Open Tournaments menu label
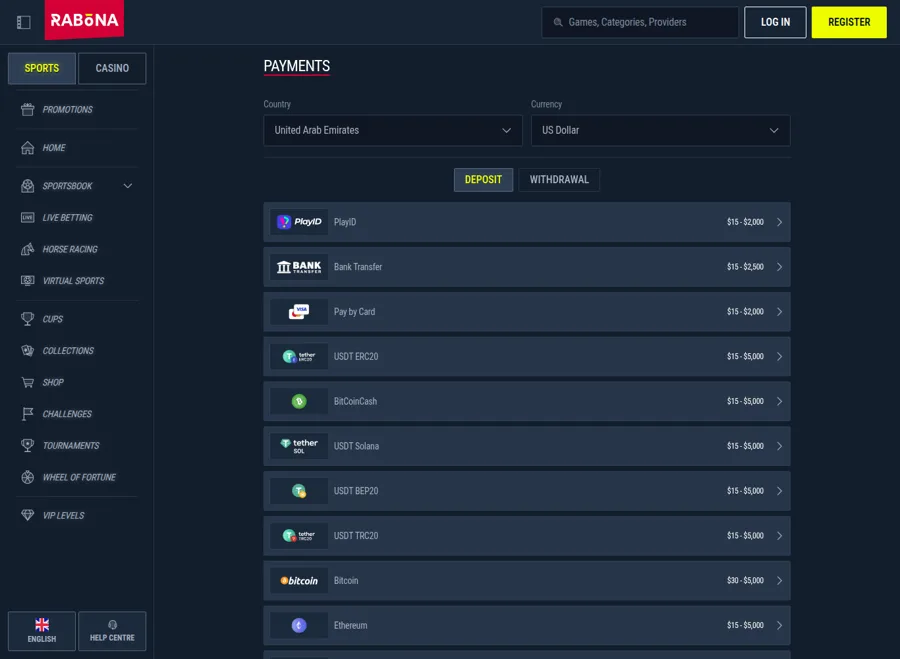Screen dimensions: 900x659 [71, 445]
